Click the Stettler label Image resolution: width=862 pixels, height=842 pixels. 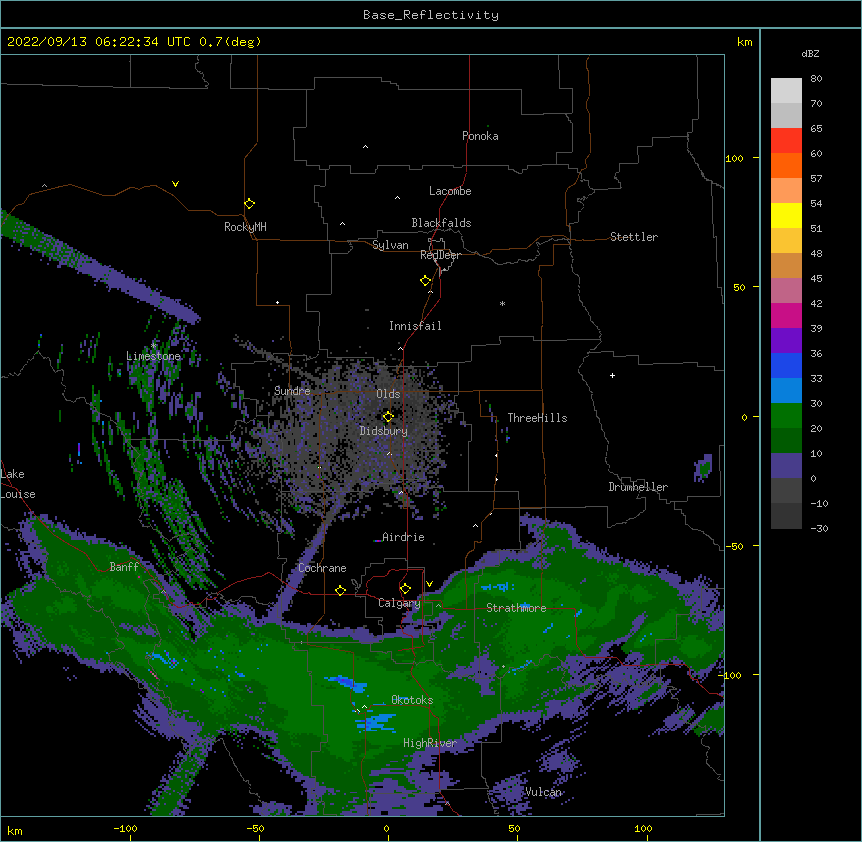tap(634, 237)
